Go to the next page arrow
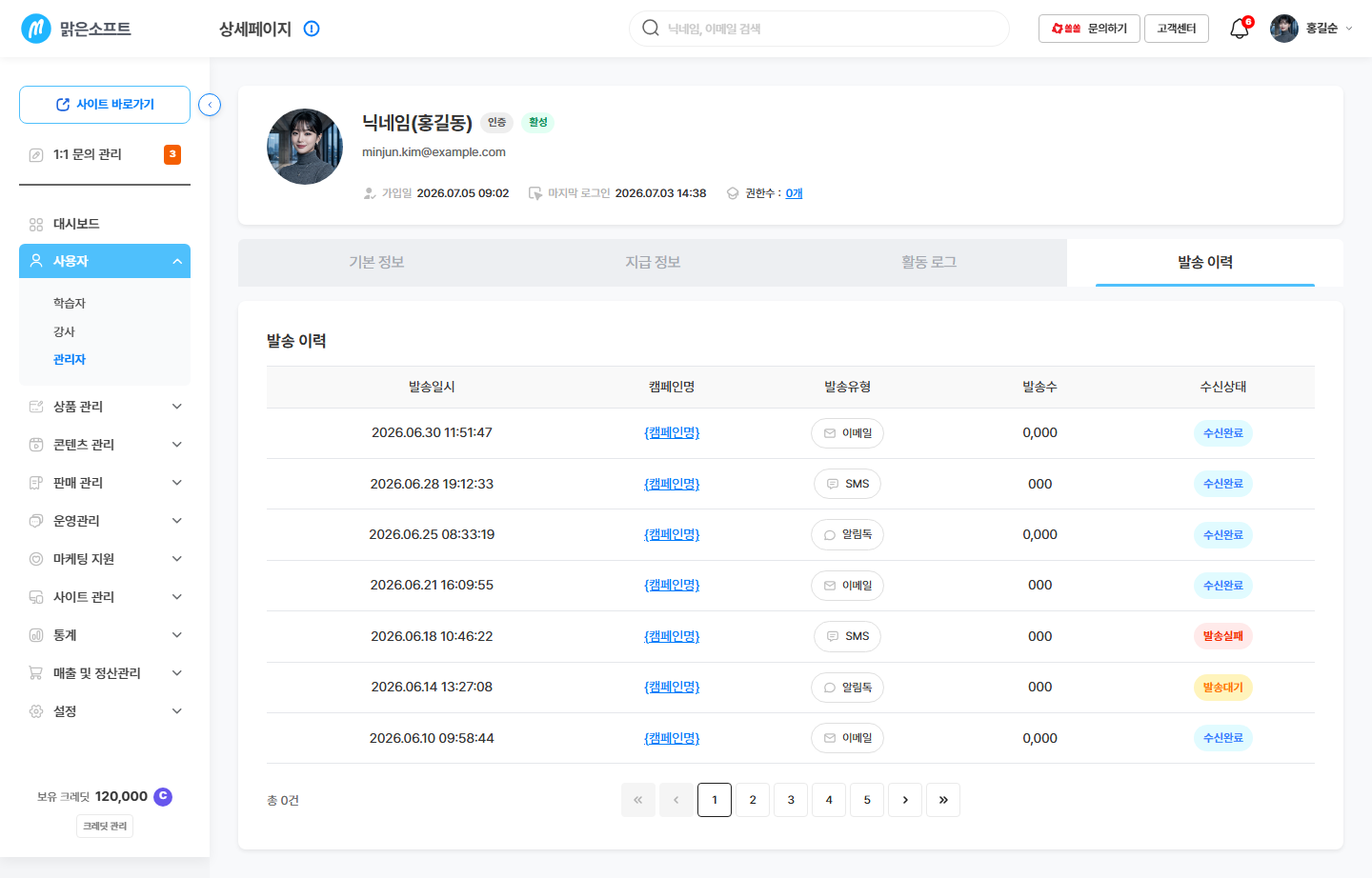 pyautogui.click(x=905, y=800)
